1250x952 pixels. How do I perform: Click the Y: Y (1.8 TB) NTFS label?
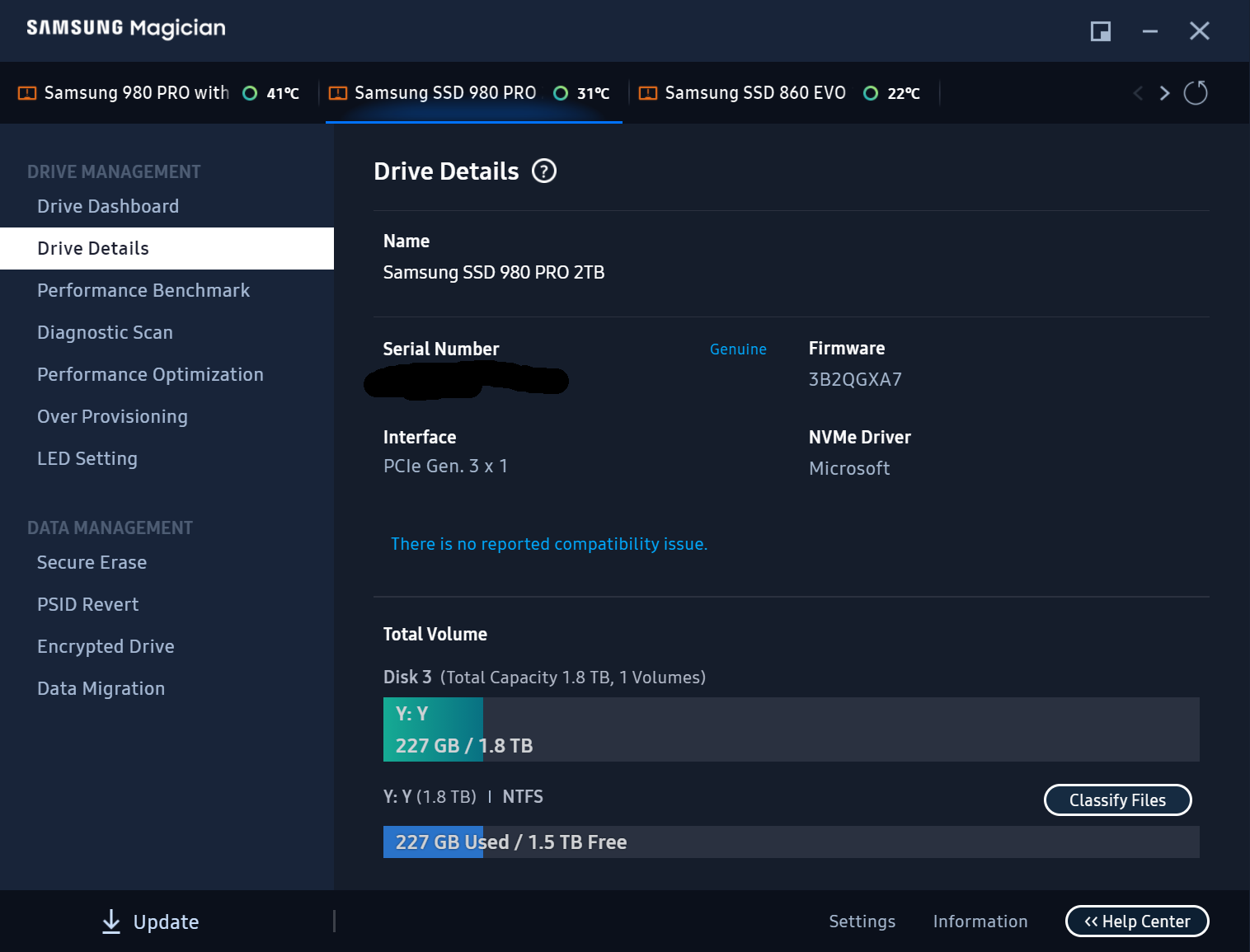coord(463,797)
